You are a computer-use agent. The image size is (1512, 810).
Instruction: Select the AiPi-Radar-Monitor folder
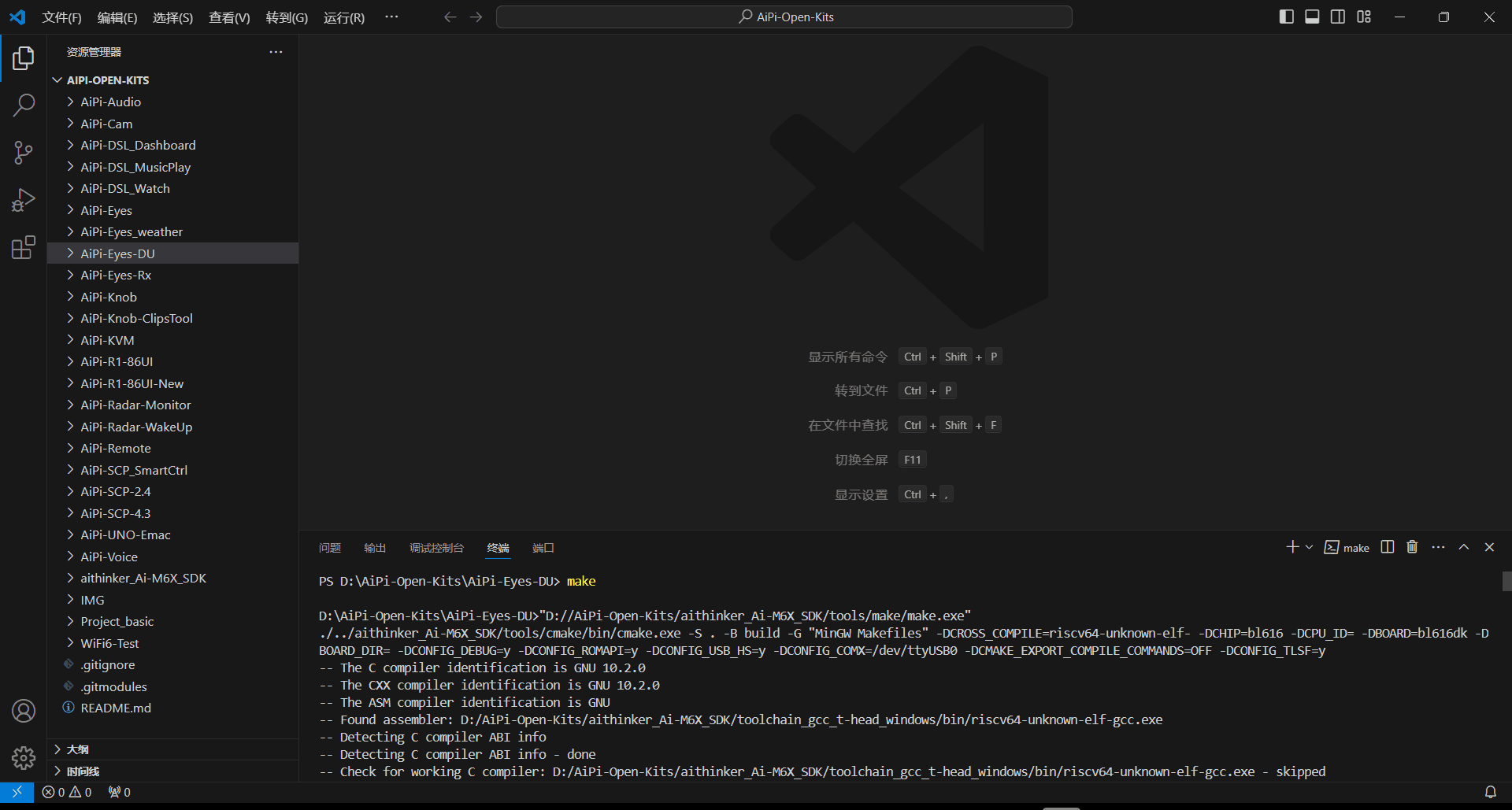(x=173, y=405)
